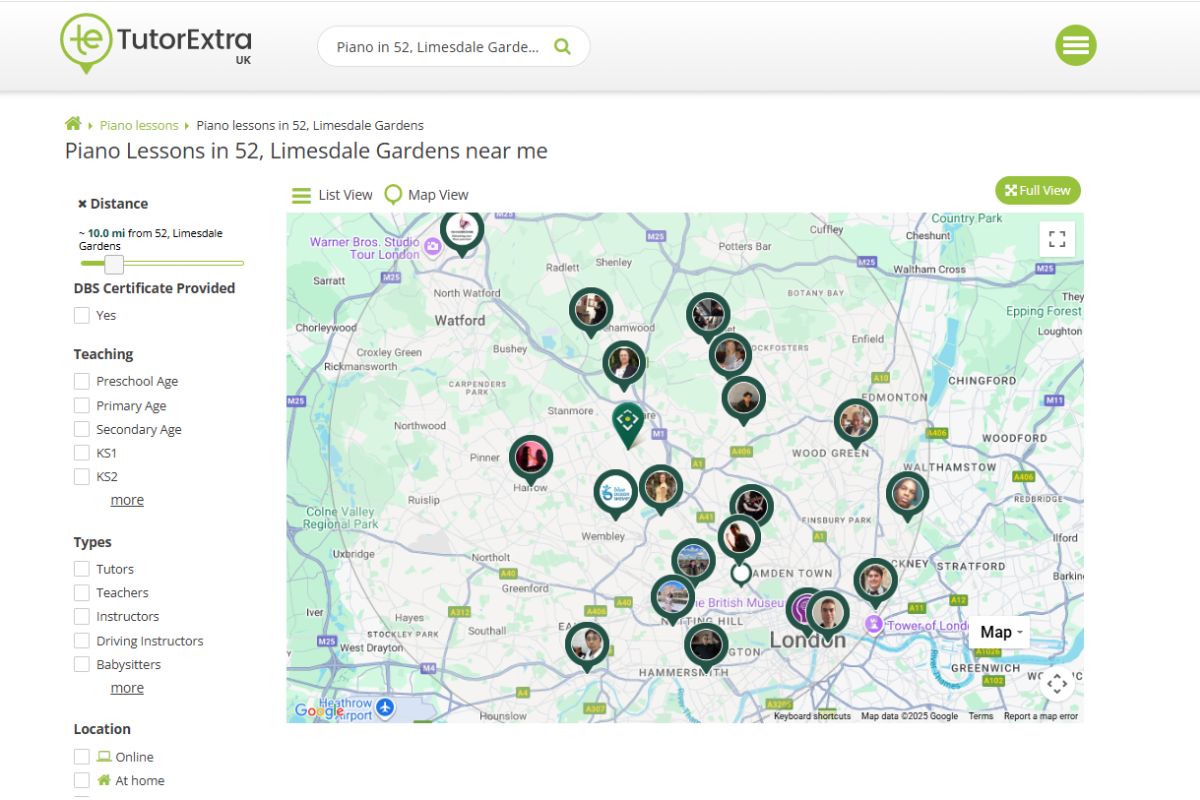Select the Map View tab

(427, 195)
